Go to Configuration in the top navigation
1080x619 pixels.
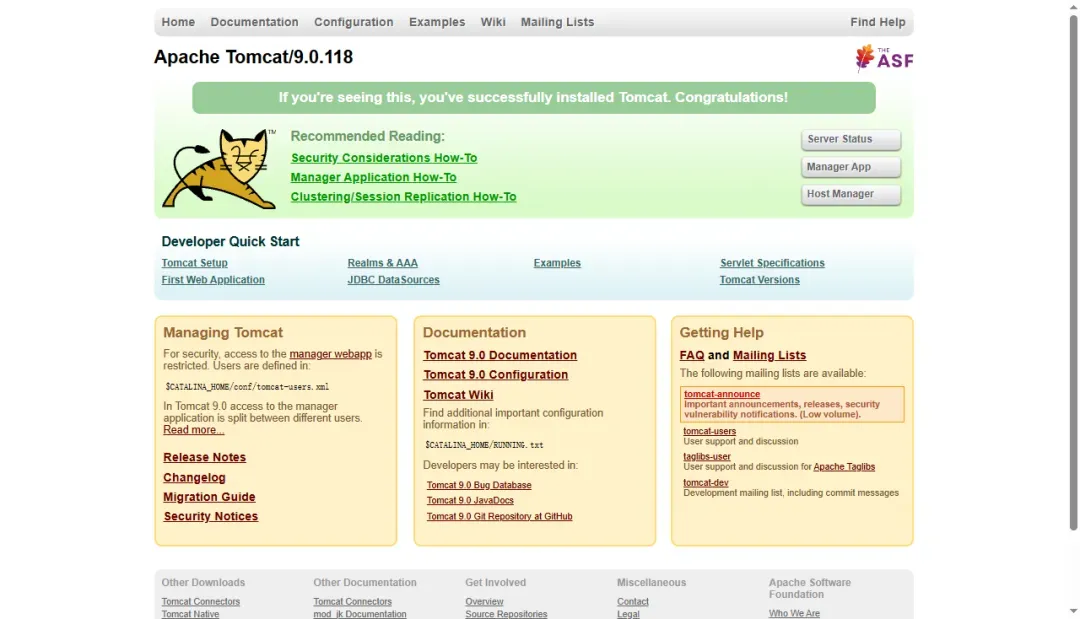[x=353, y=22]
